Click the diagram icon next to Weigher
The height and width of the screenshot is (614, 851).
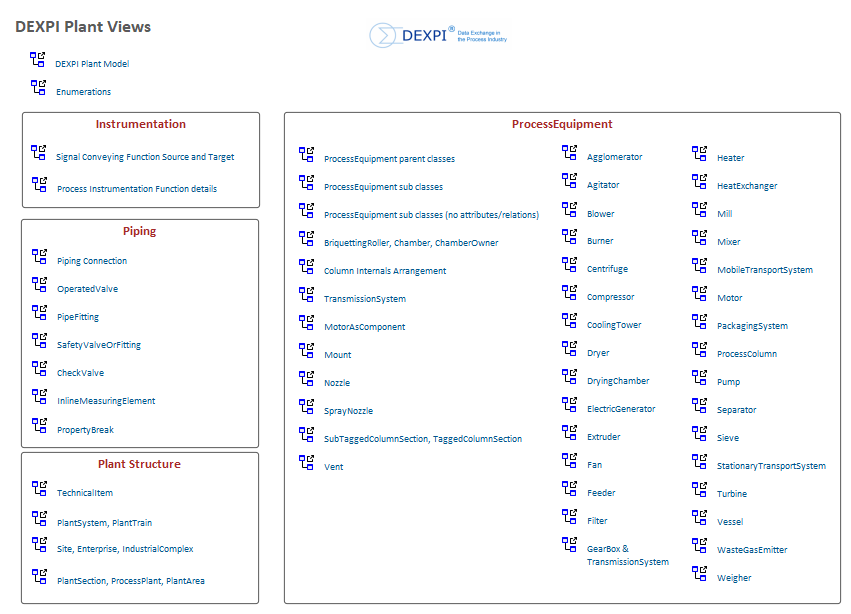[699, 574]
